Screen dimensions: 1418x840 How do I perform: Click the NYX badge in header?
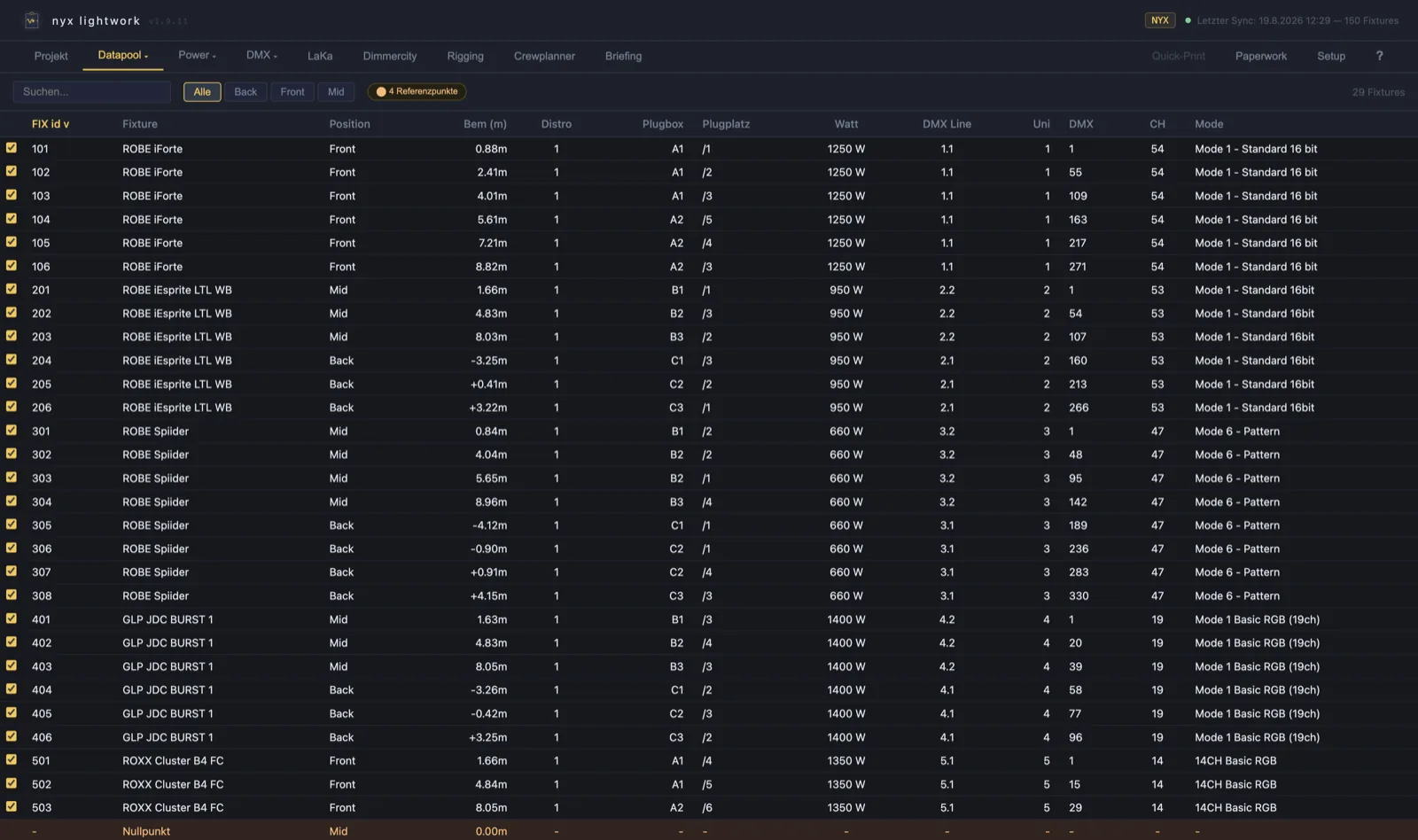click(1160, 20)
